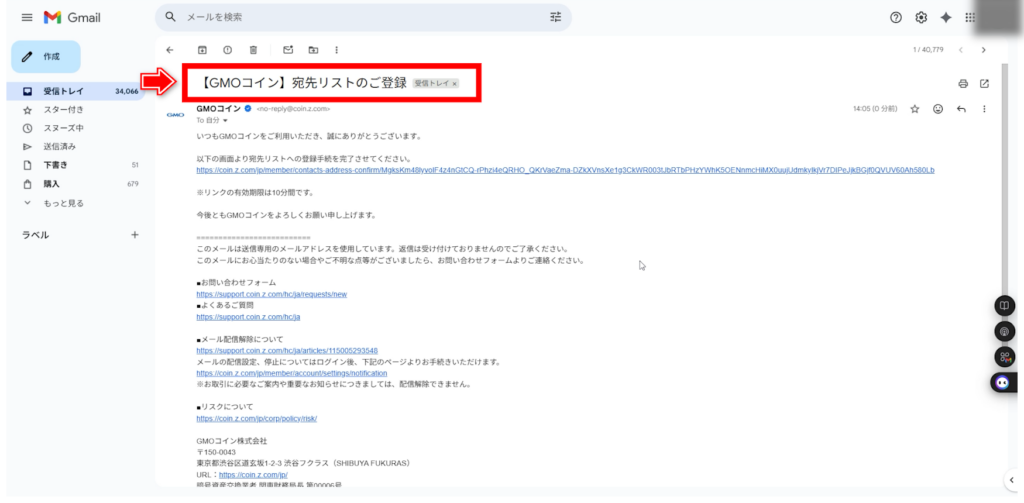Open the 下書き drafts folder

pos(55,164)
